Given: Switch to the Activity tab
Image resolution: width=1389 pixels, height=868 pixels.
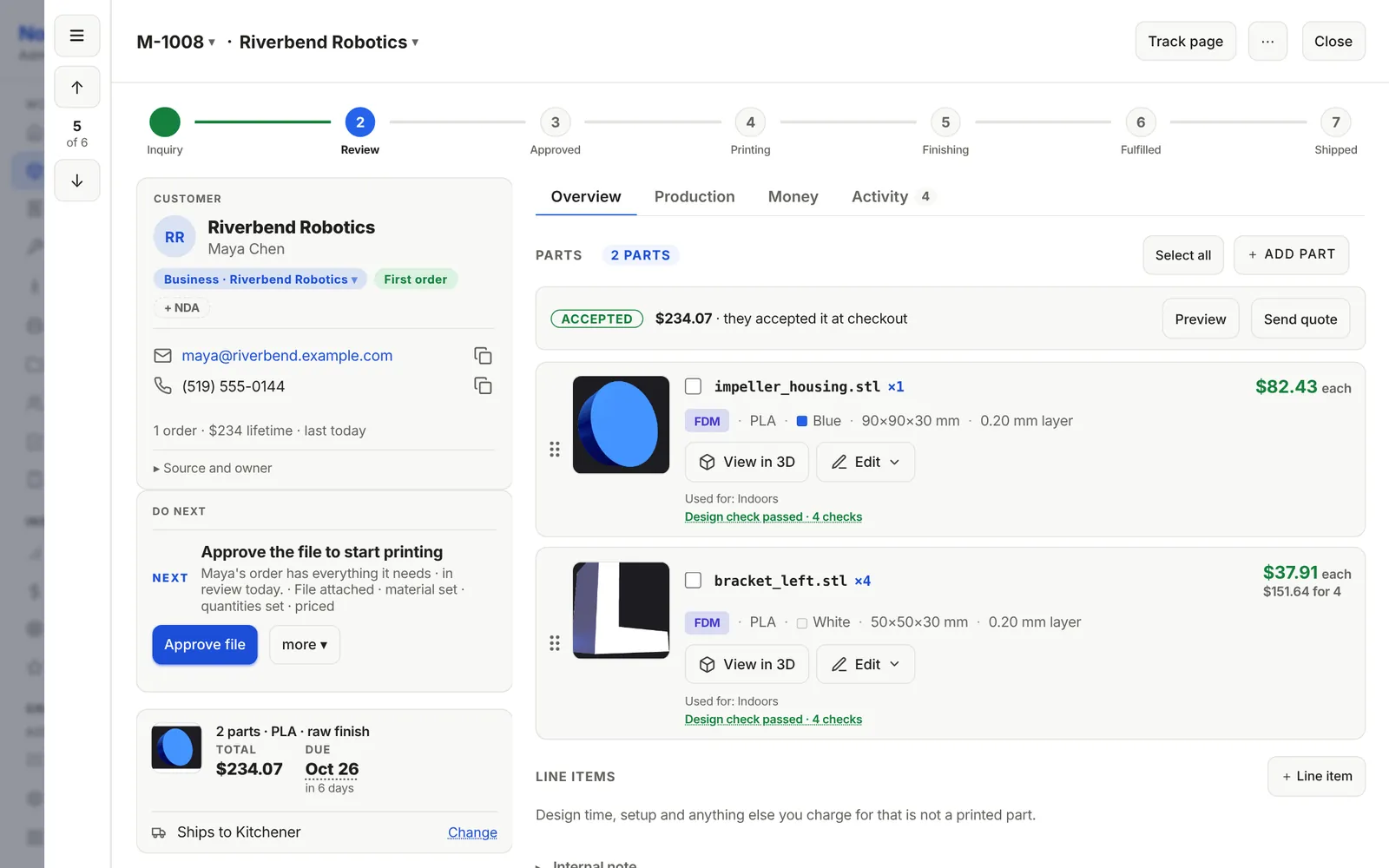Looking at the screenshot, I should point(892,197).
